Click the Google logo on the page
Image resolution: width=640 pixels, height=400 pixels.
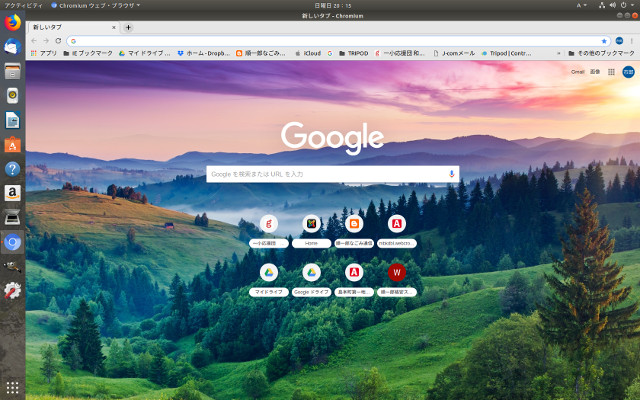[x=332, y=138]
